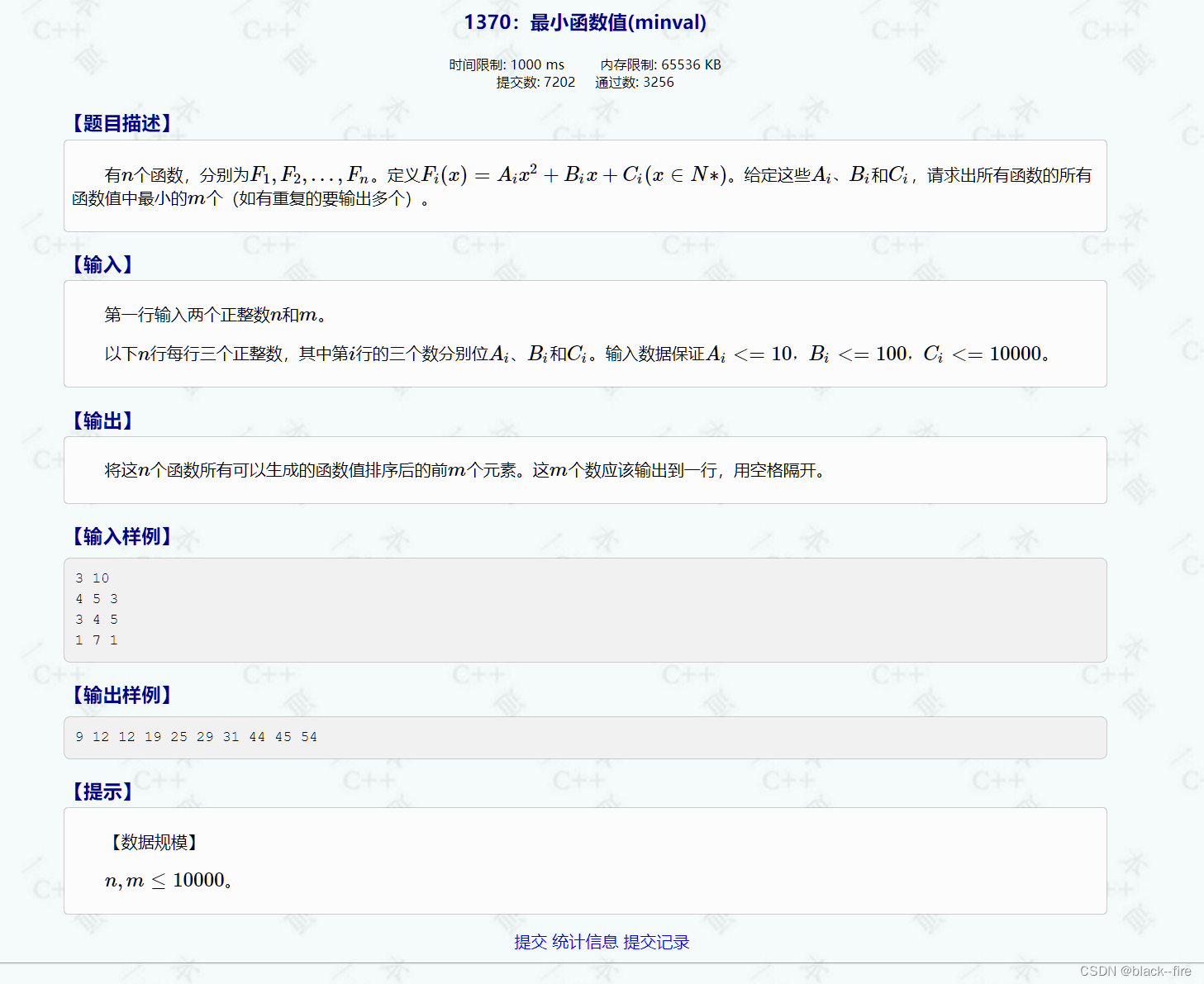Click the 【提示】 heading
The height and width of the screenshot is (984, 1204).
click(x=102, y=791)
